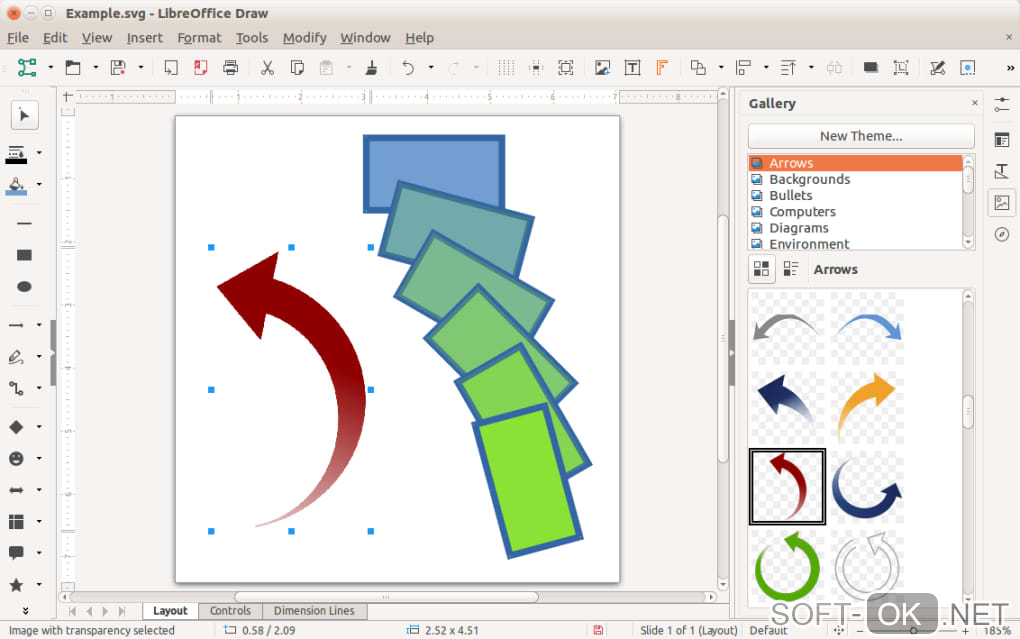Toggle the Shadow icon
The width and height of the screenshot is (1020, 639).
click(870, 67)
